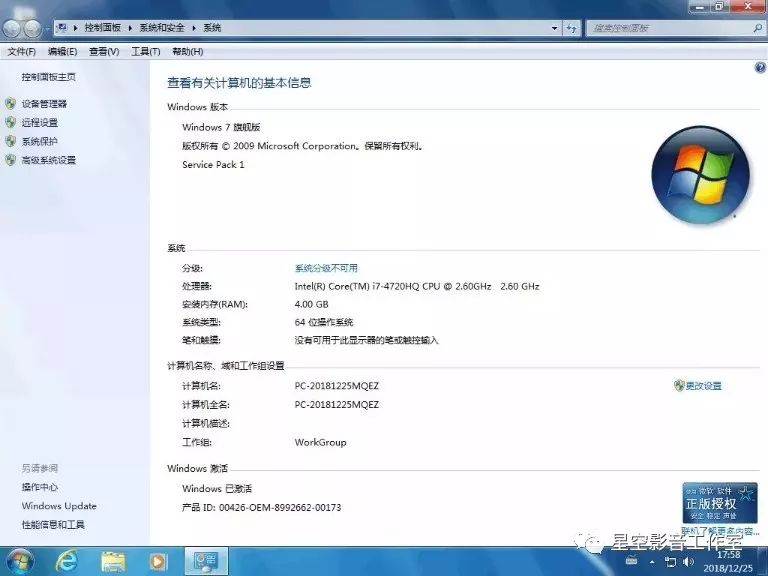Select the Control Panel taskbar button
The height and width of the screenshot is (576, 768).
pyautogui.click(x=206, y=561)
